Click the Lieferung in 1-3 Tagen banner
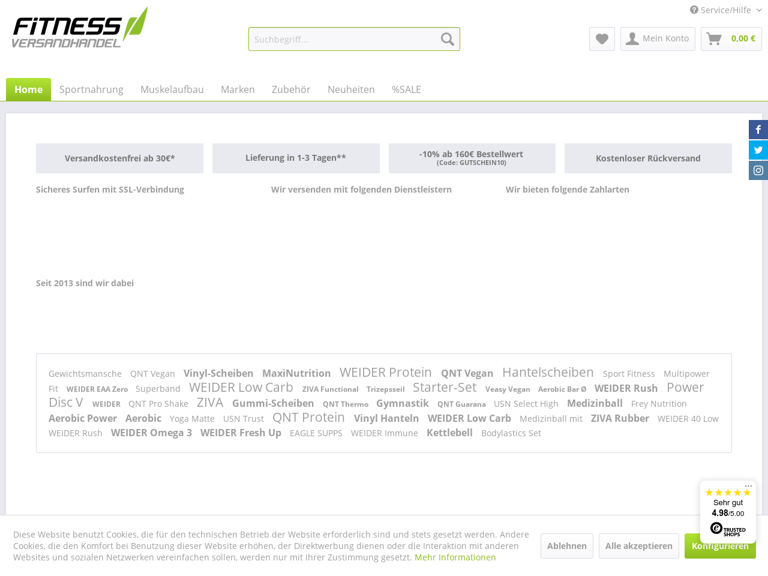This screenshot has width=768, height=576. tap(296, 158)
